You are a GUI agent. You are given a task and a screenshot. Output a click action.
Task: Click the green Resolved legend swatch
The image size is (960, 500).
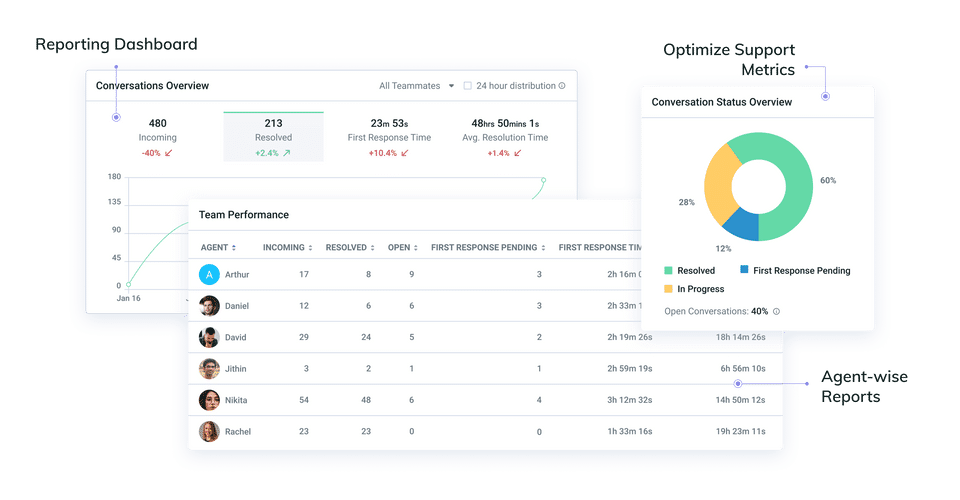(669, 271)
